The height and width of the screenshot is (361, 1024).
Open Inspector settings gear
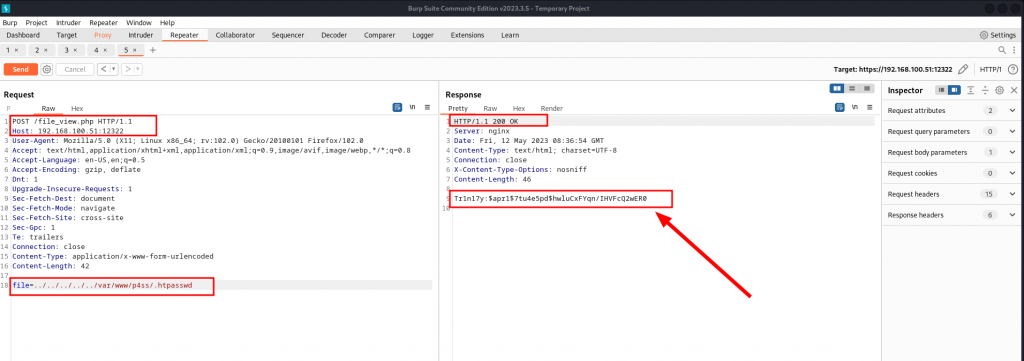(999, 90)
